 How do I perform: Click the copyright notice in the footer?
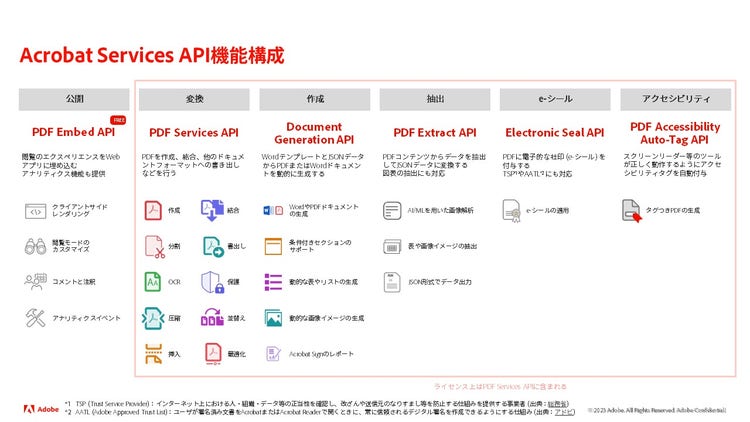coord(657,410)
